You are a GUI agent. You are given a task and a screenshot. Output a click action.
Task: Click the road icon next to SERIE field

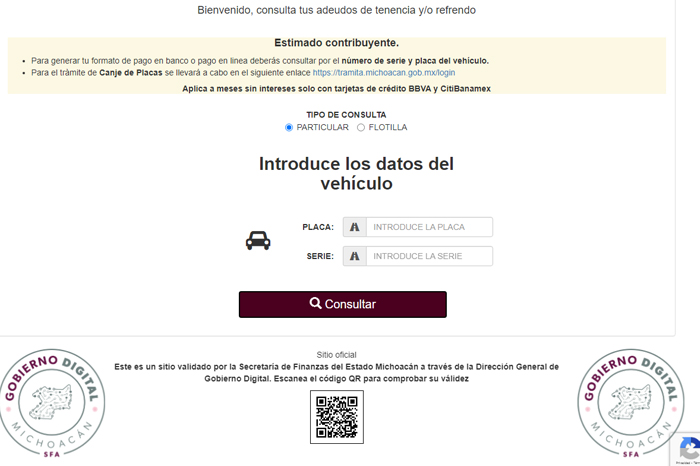point(354,256)
